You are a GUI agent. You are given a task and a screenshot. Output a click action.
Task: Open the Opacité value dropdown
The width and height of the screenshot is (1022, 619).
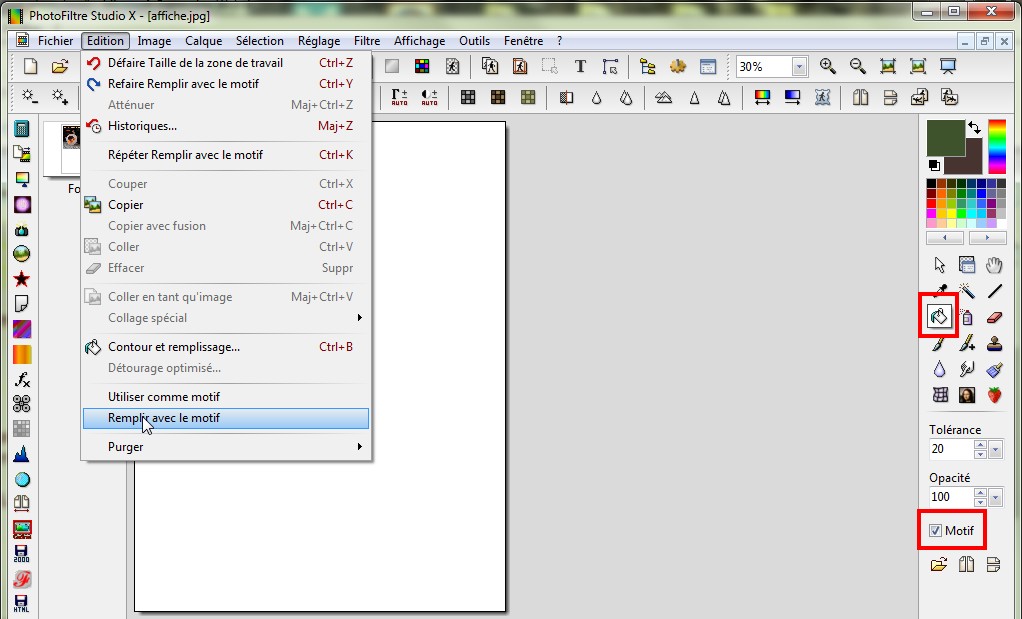point(995,497)
